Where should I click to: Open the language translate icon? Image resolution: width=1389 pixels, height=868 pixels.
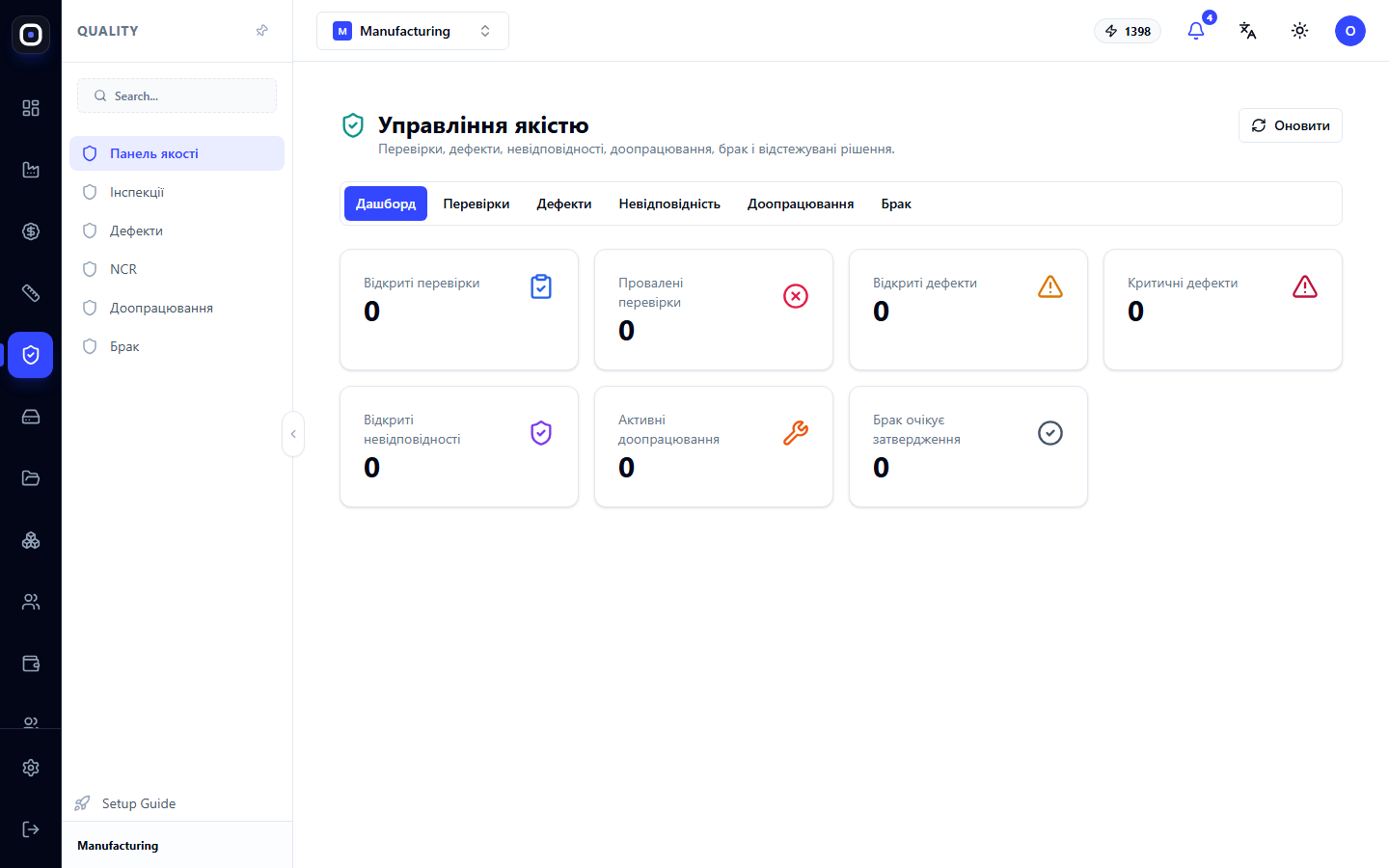pos(1248,31)
